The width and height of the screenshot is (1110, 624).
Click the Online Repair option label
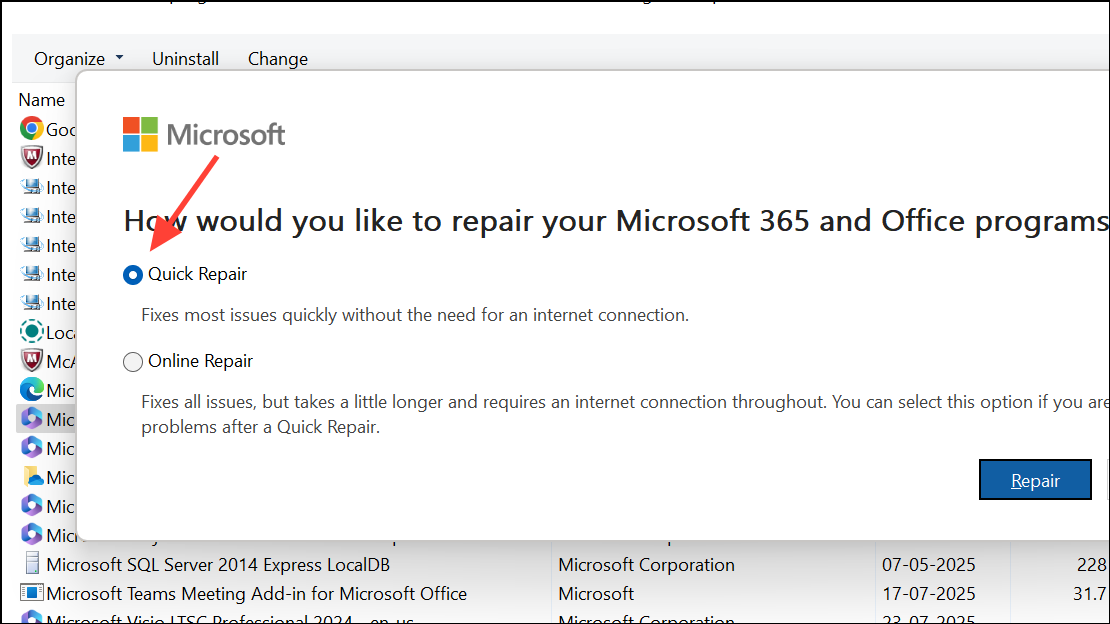200,361
